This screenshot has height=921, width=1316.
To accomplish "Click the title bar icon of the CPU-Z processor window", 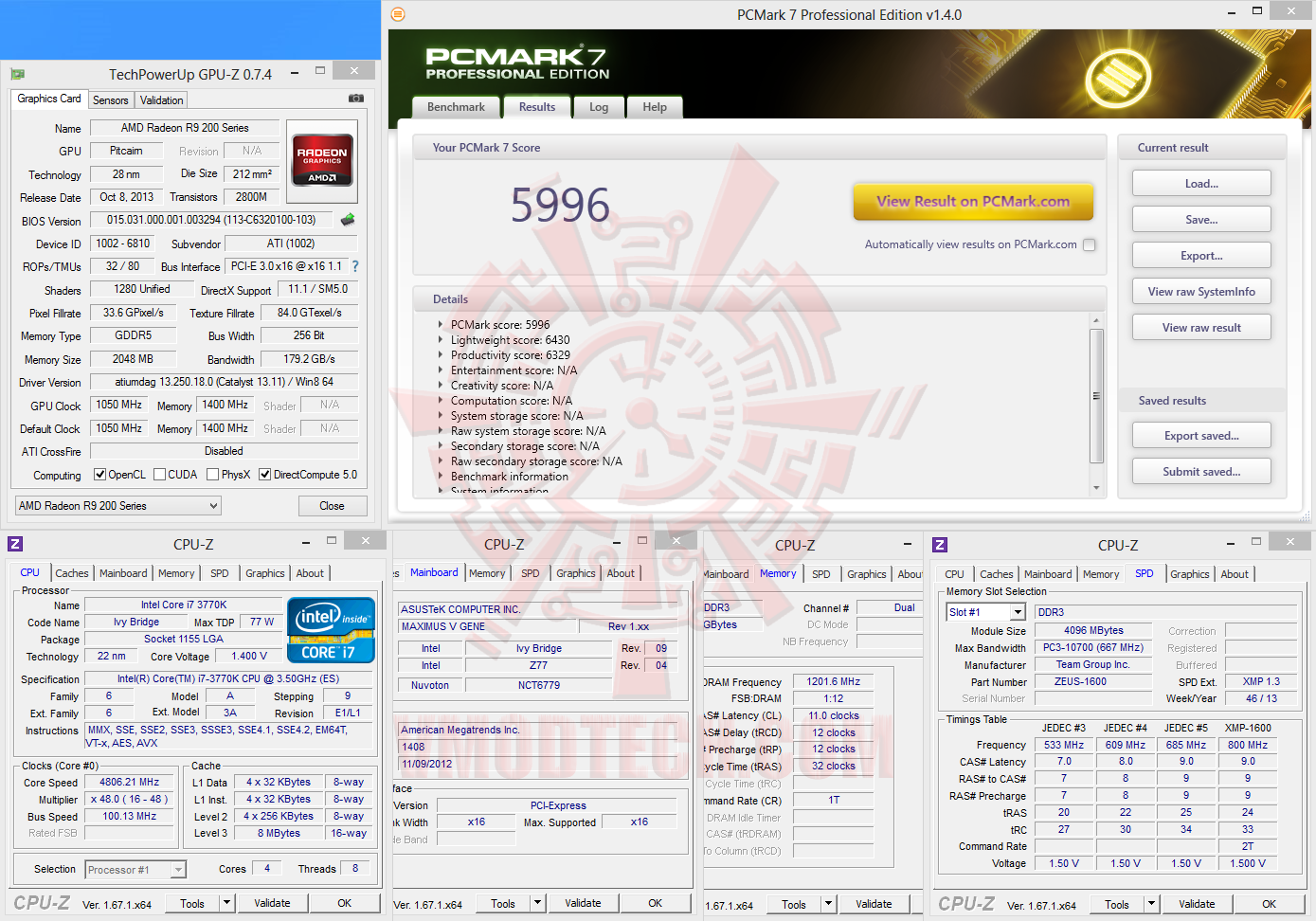I will [15, 544].
